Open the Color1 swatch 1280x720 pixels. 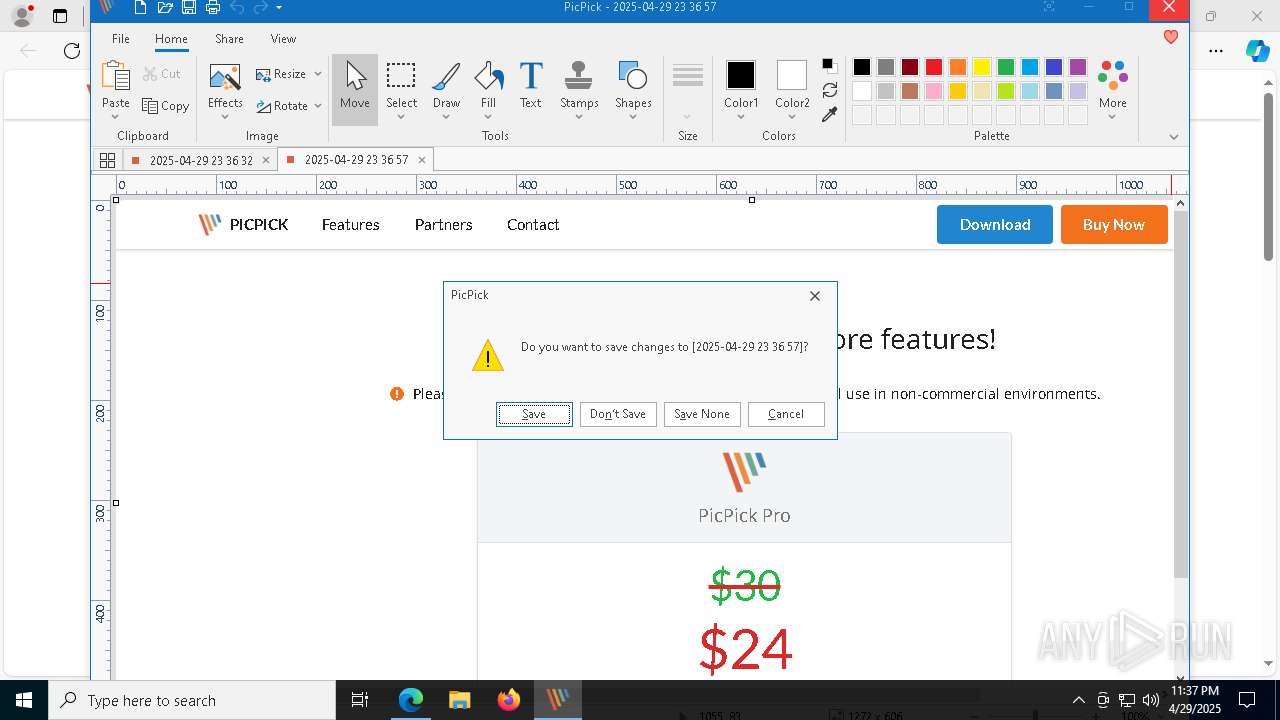[741, 75]
